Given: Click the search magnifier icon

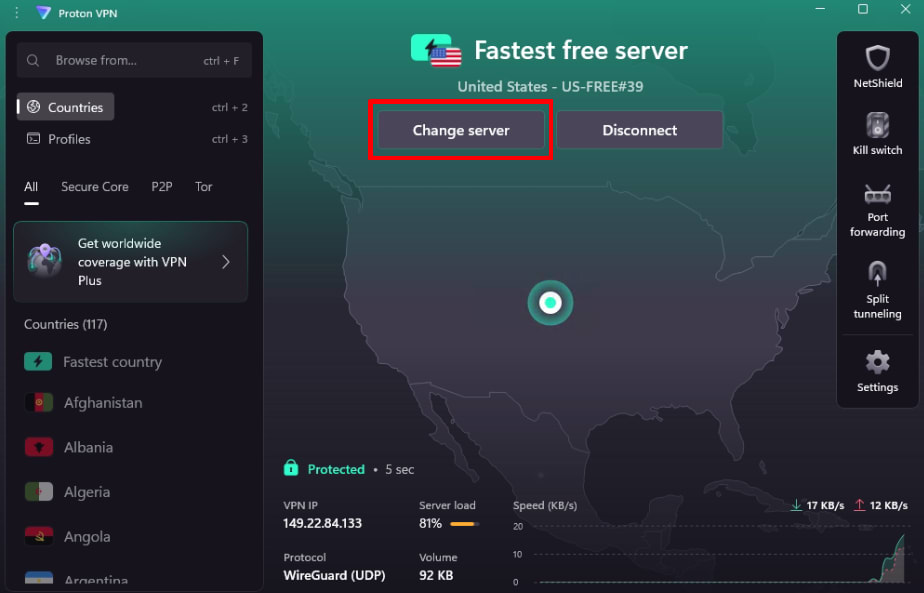Looking at the screenshot, I should (x=33, y=61).
